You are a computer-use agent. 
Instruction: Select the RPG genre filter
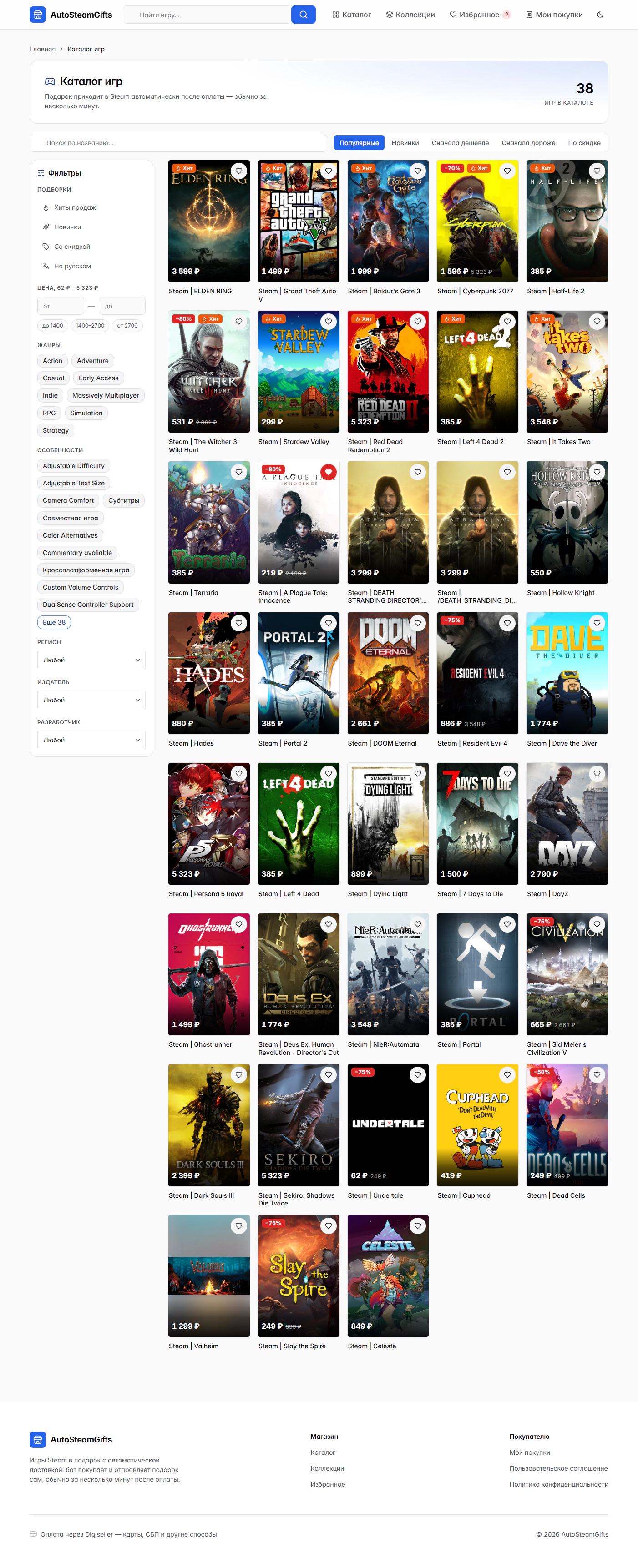point(49,413)
